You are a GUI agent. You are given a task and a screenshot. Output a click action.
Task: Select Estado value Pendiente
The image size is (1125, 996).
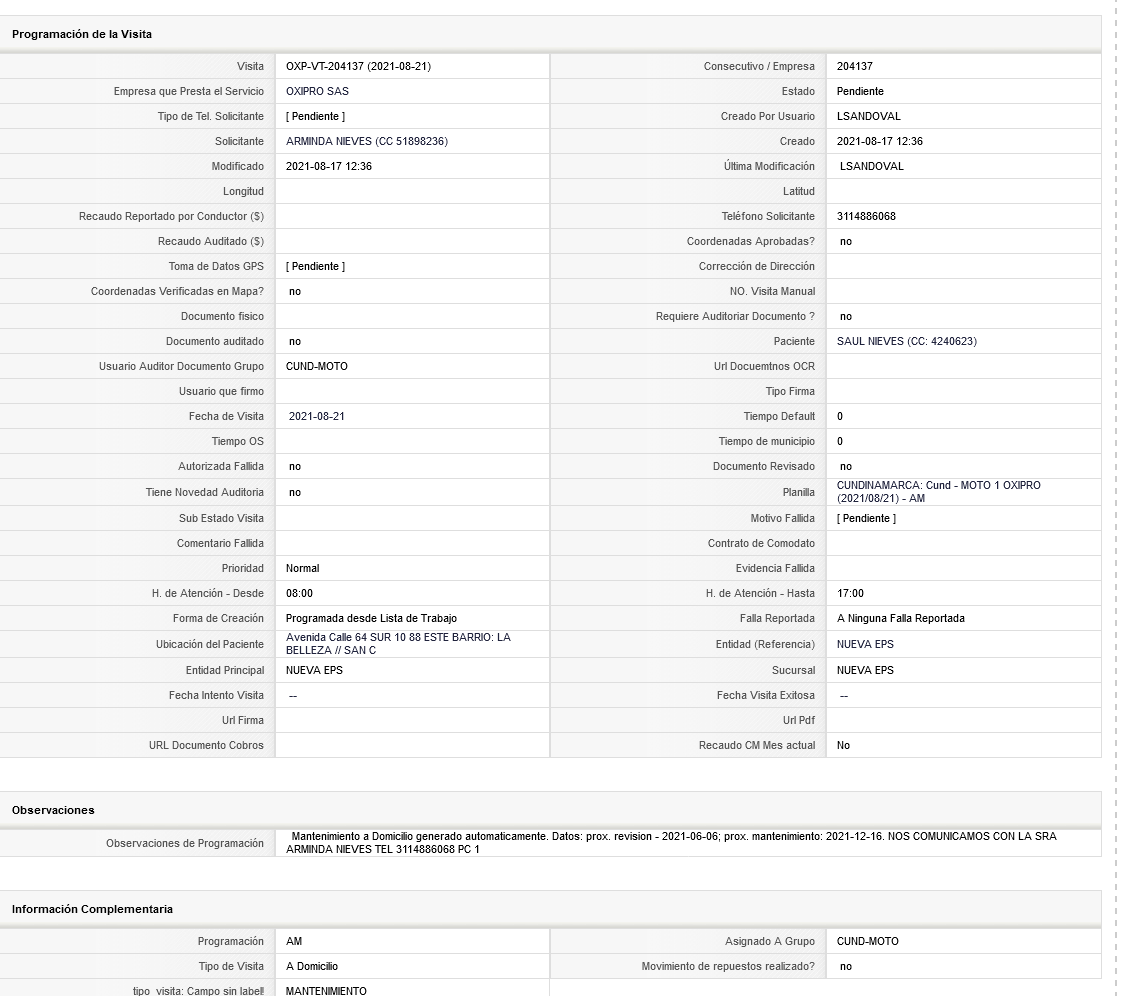[x=860, y=91]
